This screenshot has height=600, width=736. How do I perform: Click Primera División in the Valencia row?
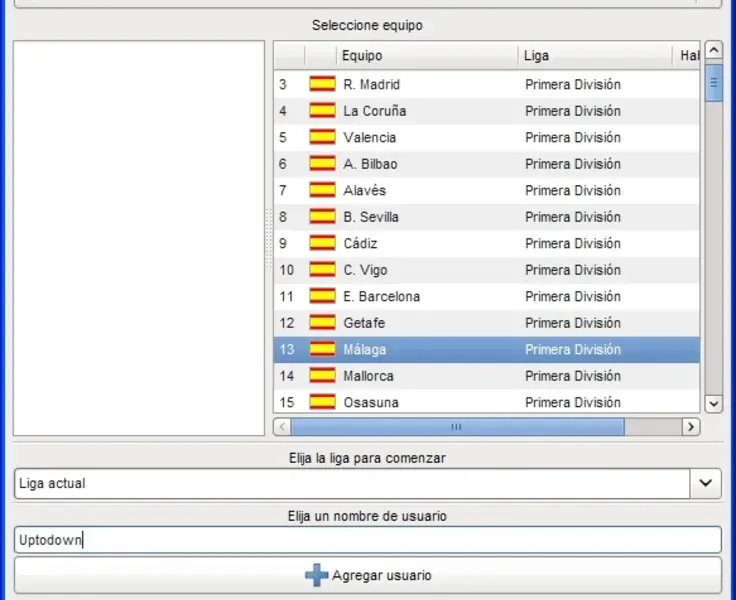(573, 138)
